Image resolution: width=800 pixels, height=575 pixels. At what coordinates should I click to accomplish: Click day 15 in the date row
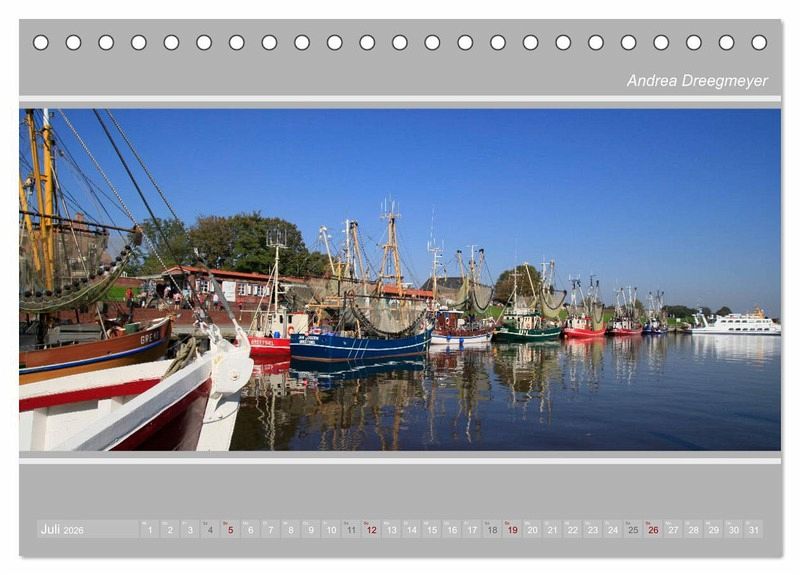coord(432,529)
